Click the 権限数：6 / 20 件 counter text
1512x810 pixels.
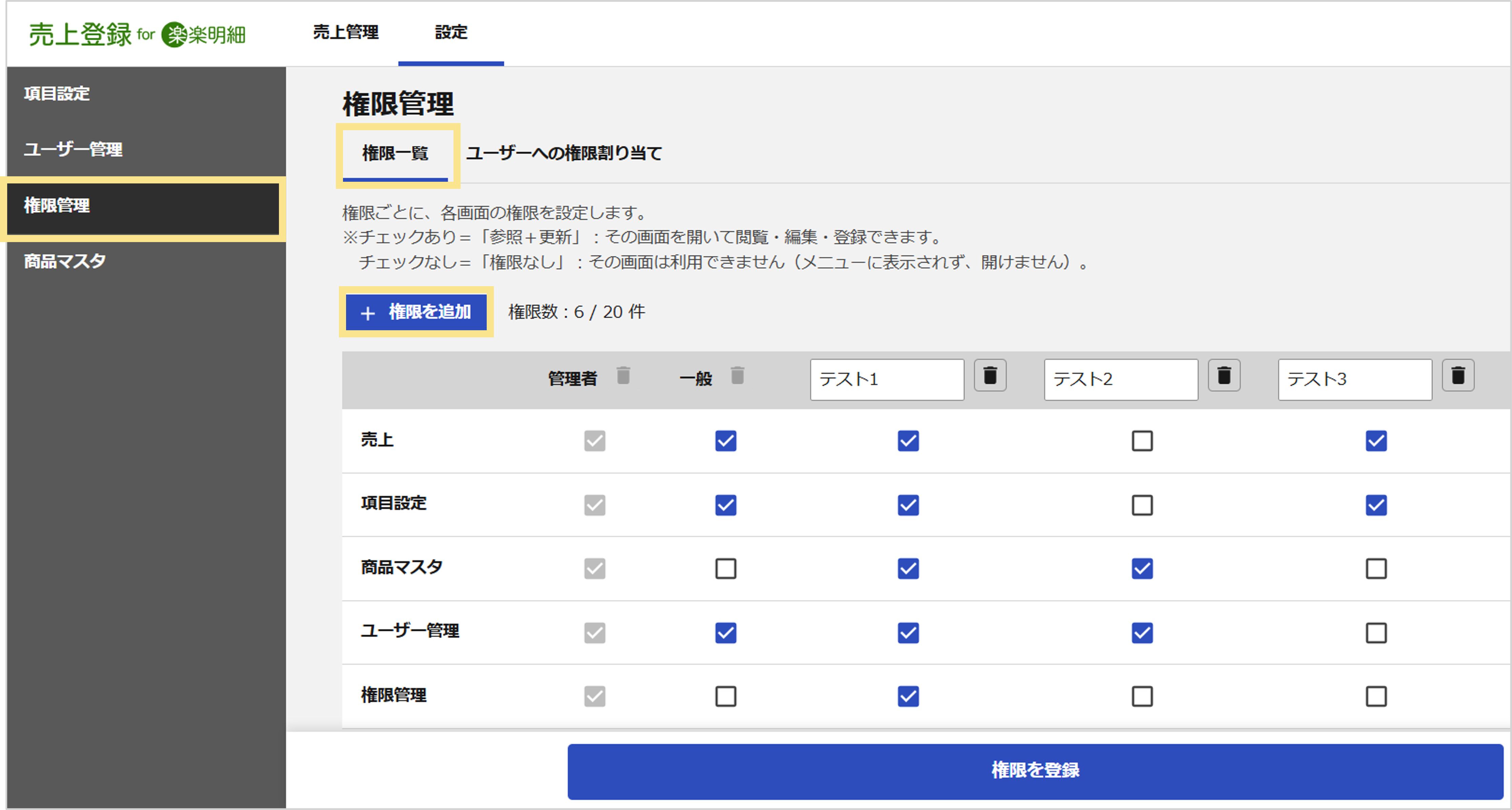(x=577, y=312)
